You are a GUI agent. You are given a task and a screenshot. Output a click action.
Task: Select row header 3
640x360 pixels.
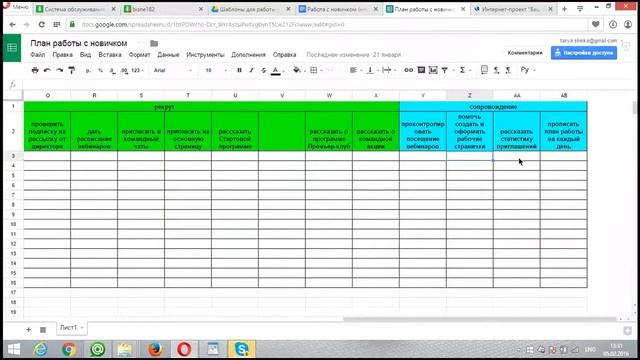[13, 156]
